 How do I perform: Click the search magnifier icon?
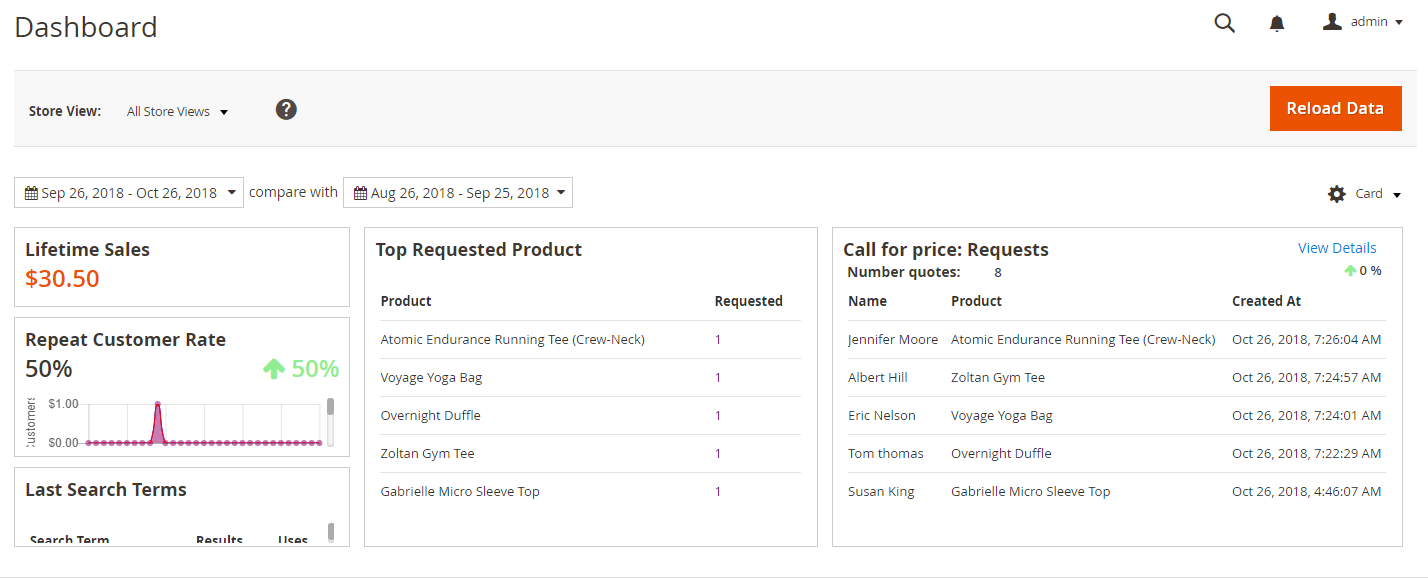click(1224, 23)
